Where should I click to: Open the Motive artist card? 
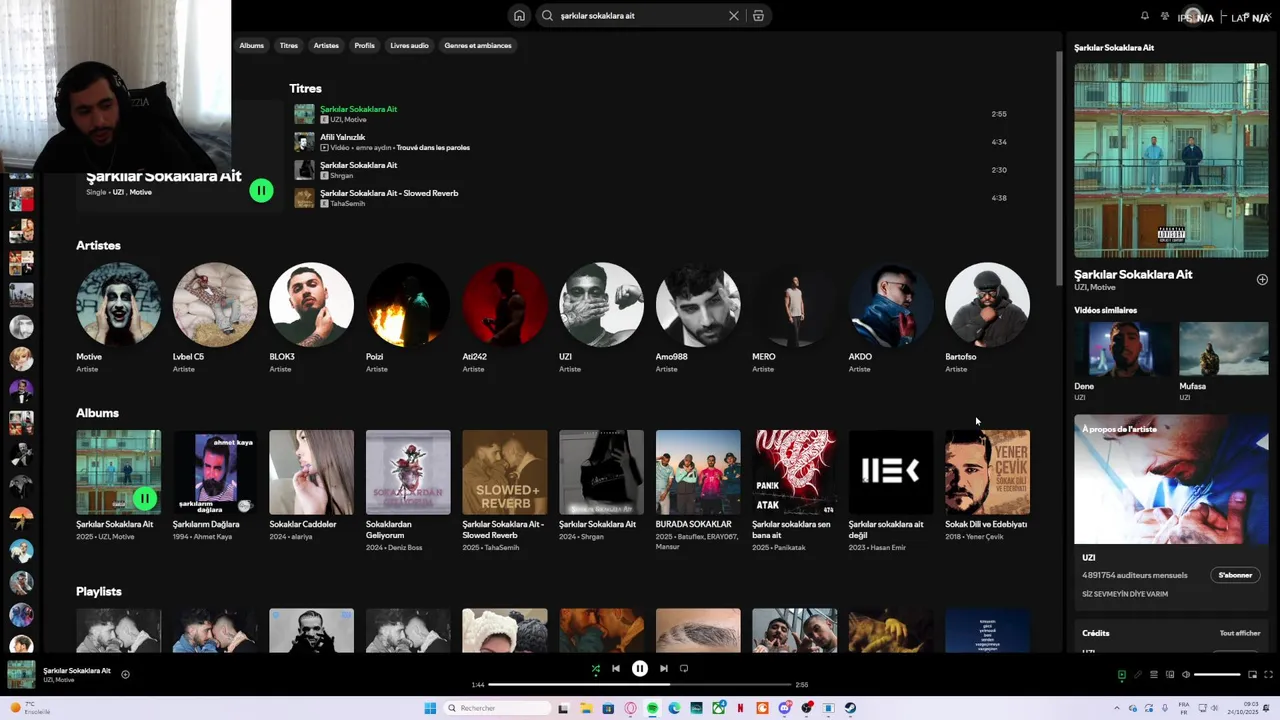(x=118, y=318)
